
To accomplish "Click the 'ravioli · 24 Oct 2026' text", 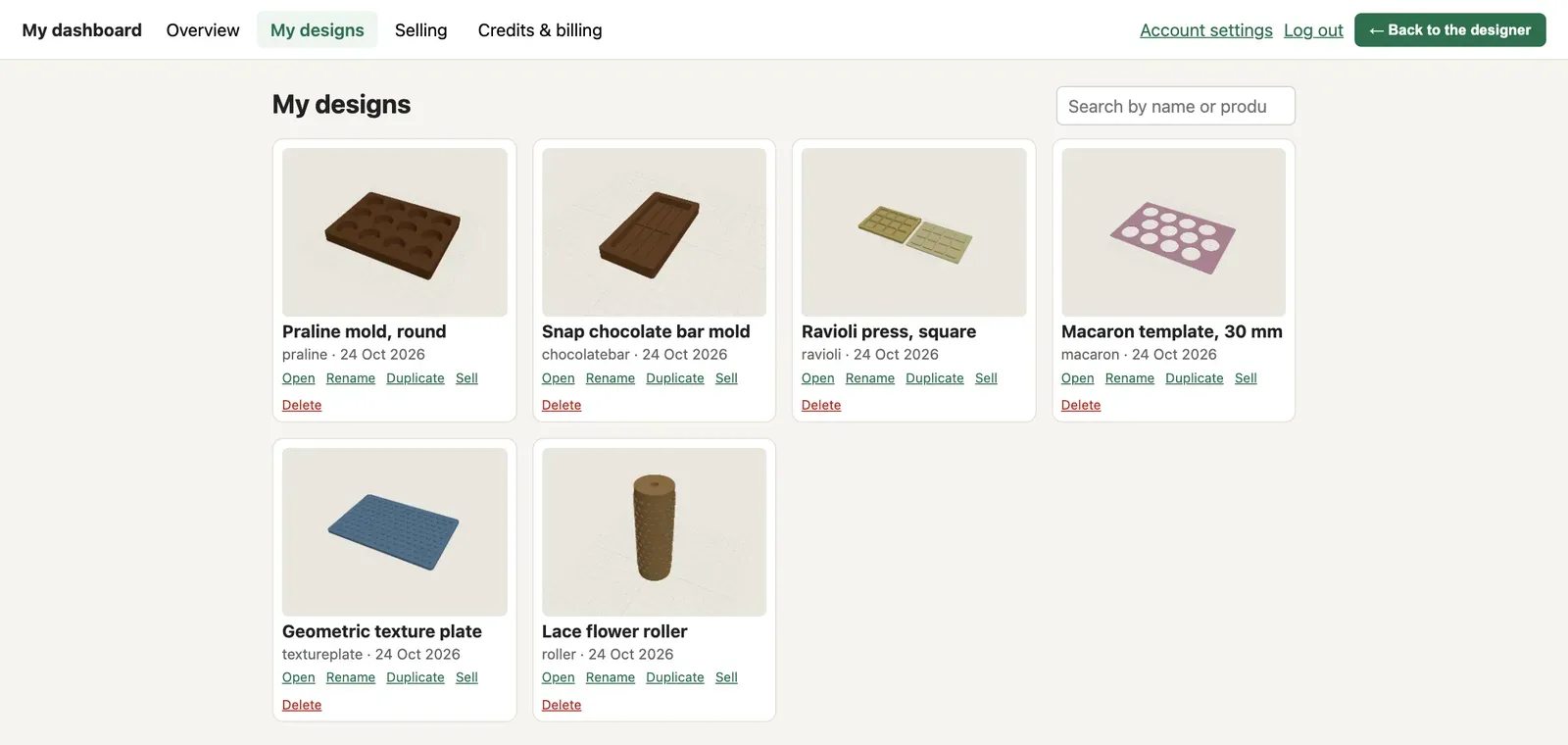I will [870, 355].
